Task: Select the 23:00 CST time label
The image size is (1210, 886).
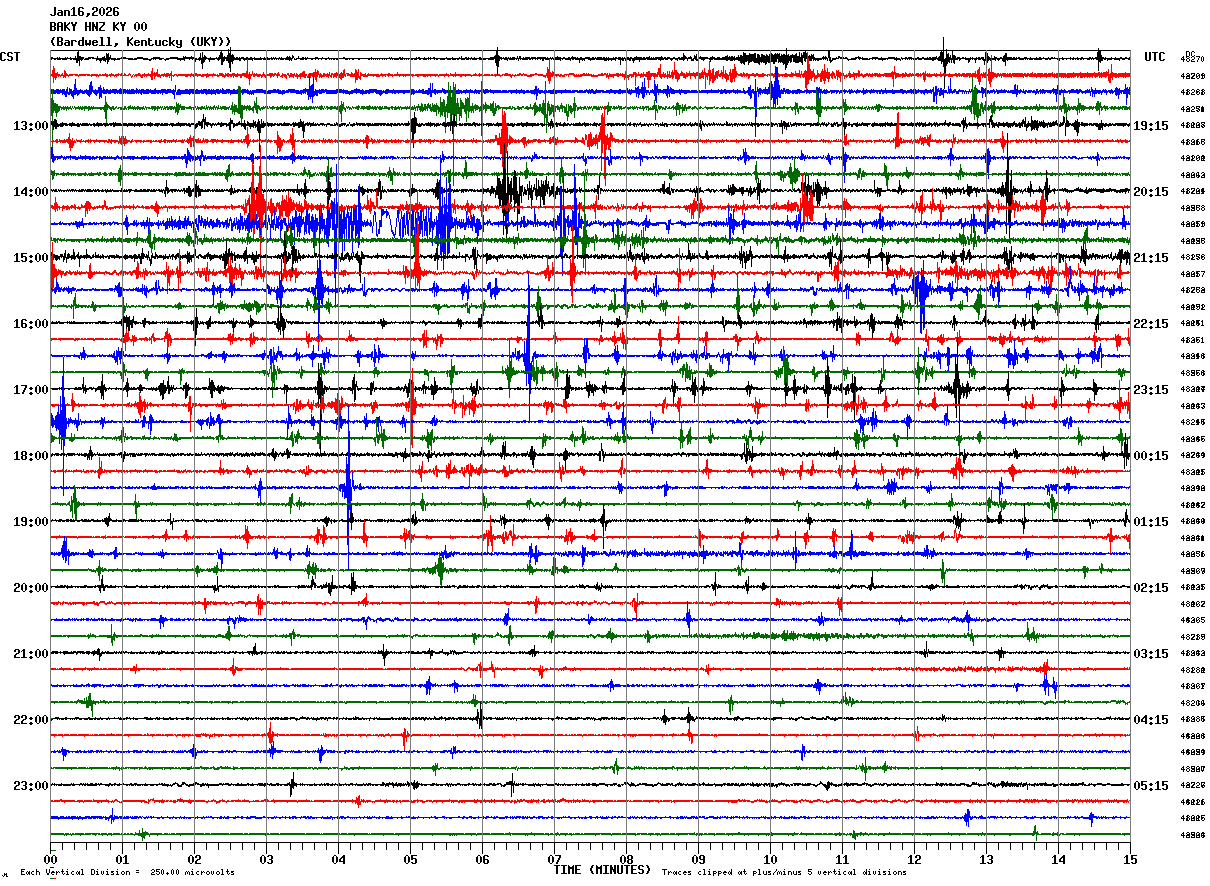Action: pyautogui.click(x=31, y=786)
